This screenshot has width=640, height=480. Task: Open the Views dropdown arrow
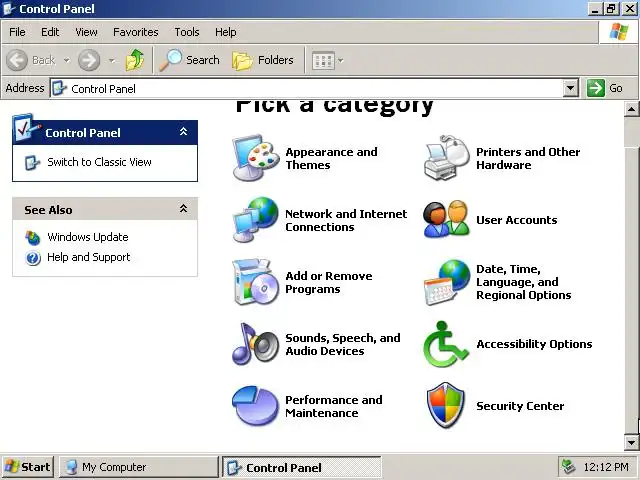point(340,61)
